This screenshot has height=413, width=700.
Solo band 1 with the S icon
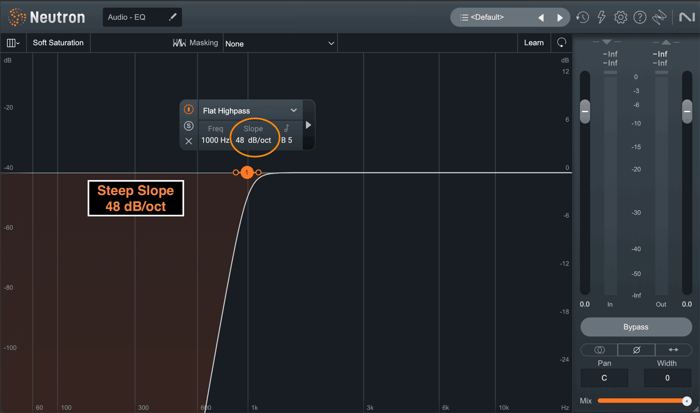click(189, 126)
